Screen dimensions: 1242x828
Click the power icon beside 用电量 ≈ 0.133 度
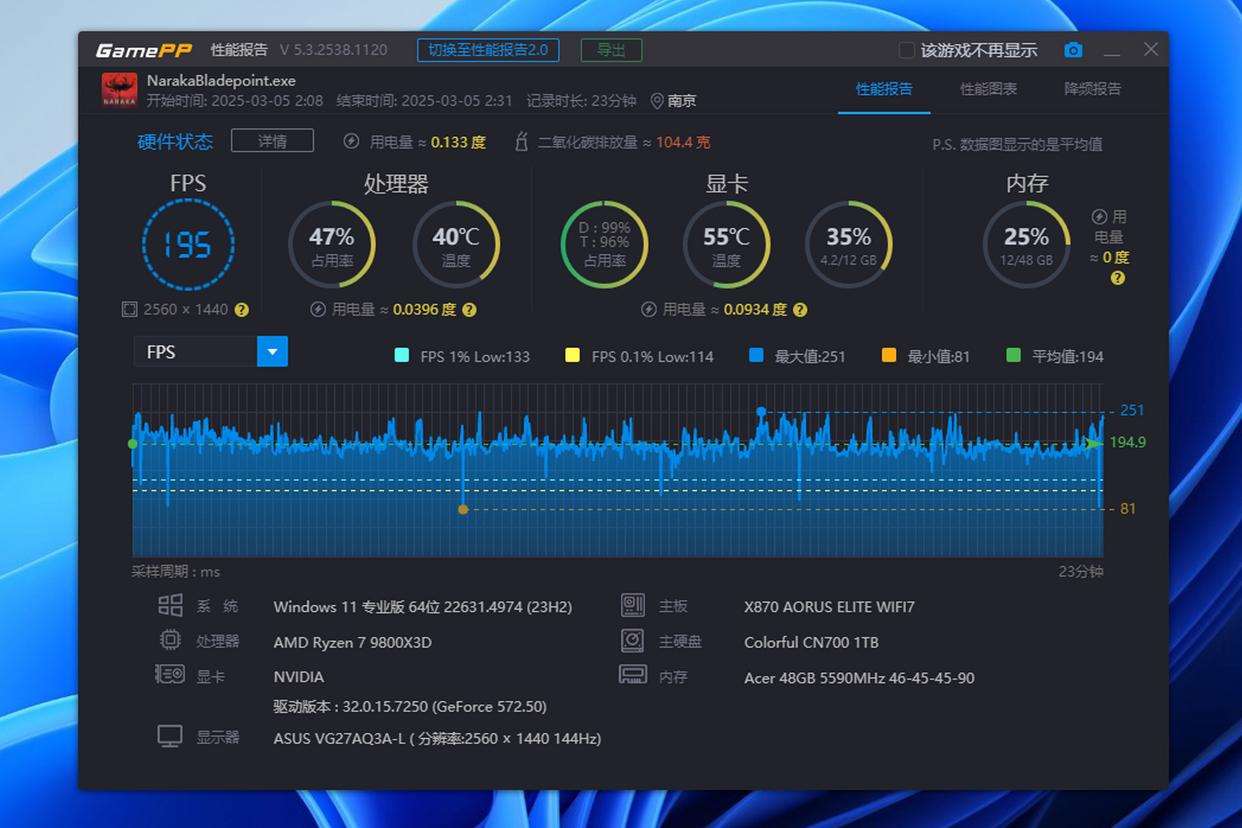click(x=351, y=142)
